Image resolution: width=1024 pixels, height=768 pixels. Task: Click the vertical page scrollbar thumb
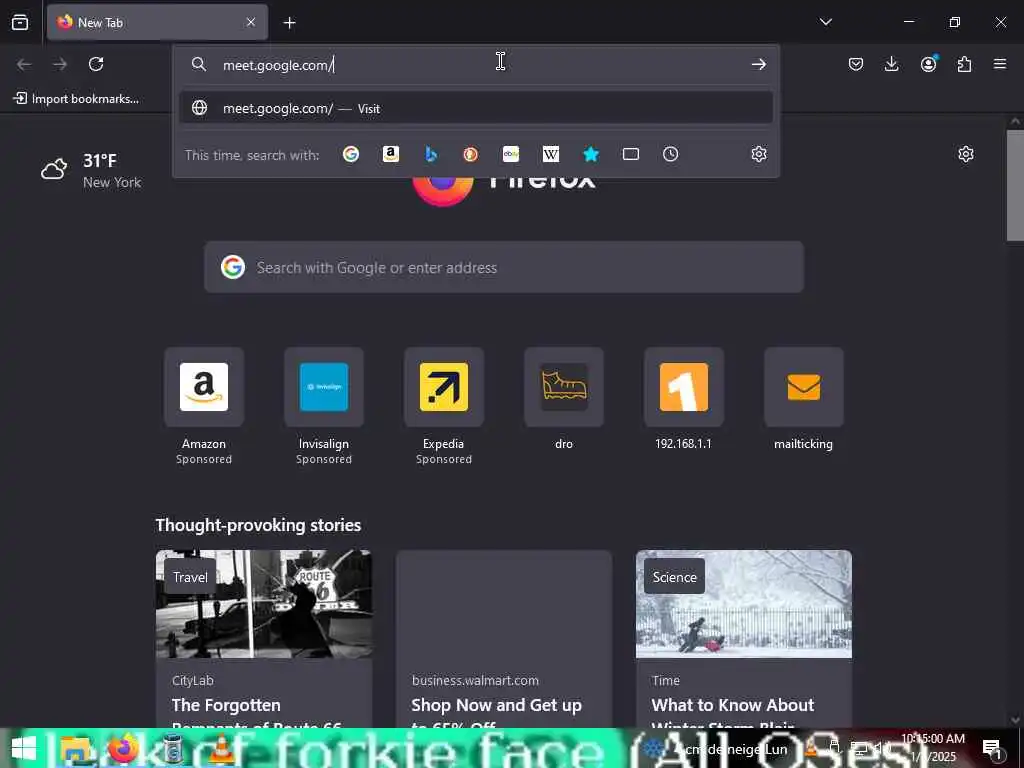[x=1015, y=185]
